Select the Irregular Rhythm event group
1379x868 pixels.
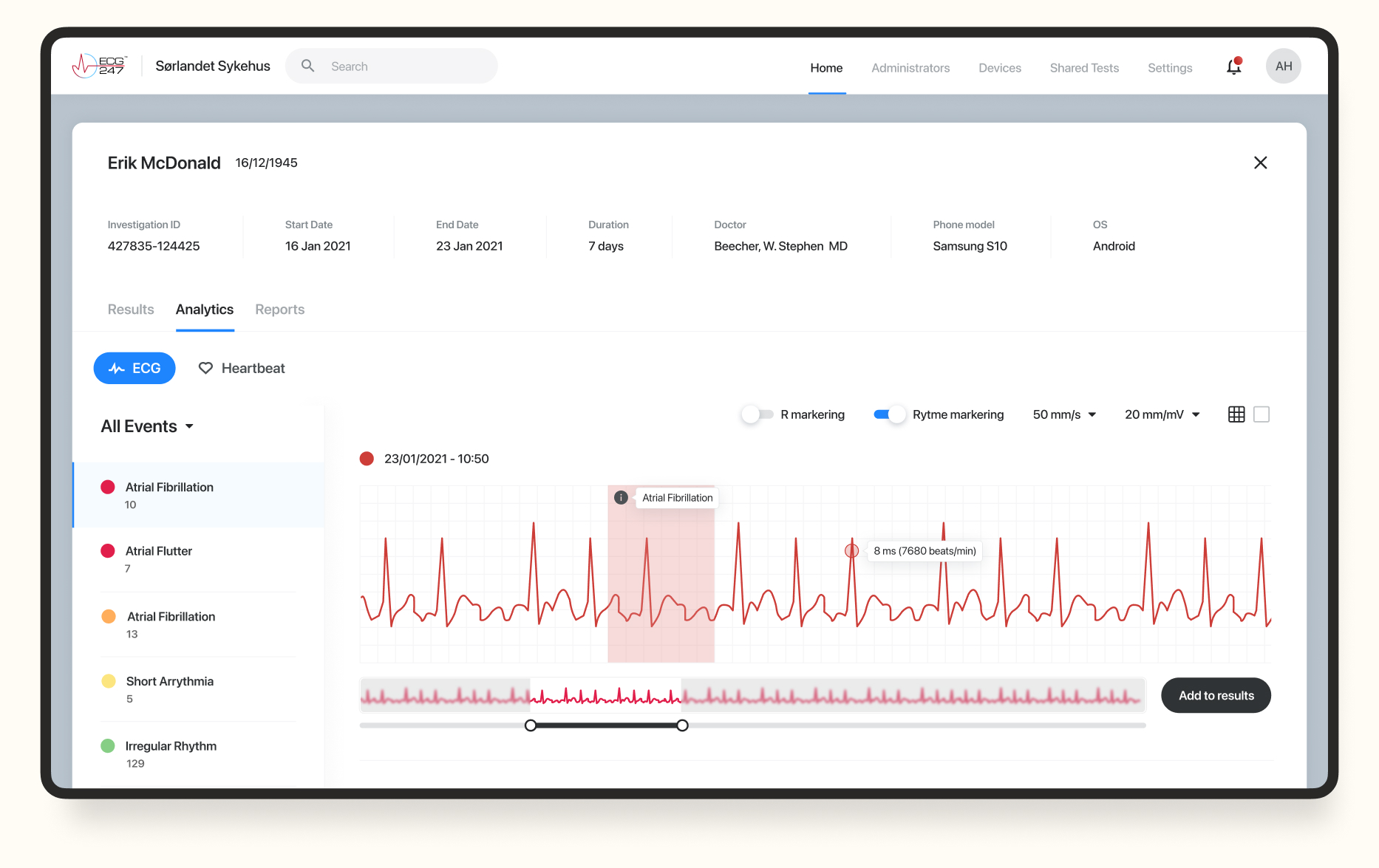pos(171,746)
